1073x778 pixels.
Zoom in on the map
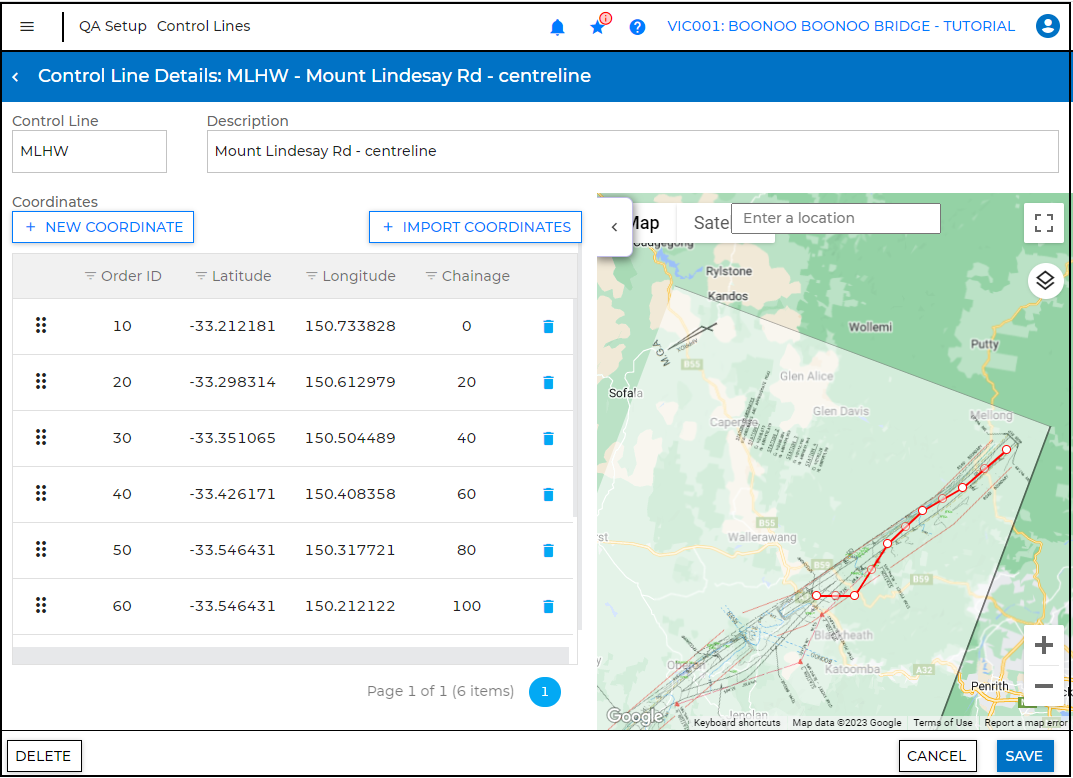click(x=1043, y=645)
